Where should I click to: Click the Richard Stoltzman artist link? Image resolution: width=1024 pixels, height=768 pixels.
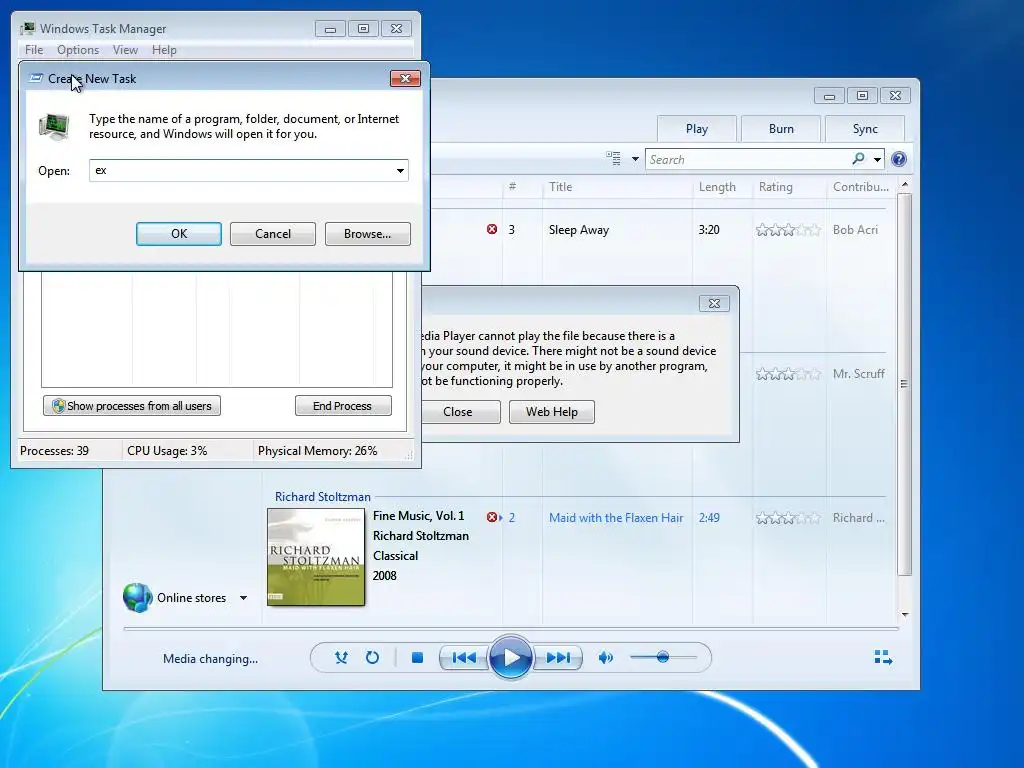[323, 497]
